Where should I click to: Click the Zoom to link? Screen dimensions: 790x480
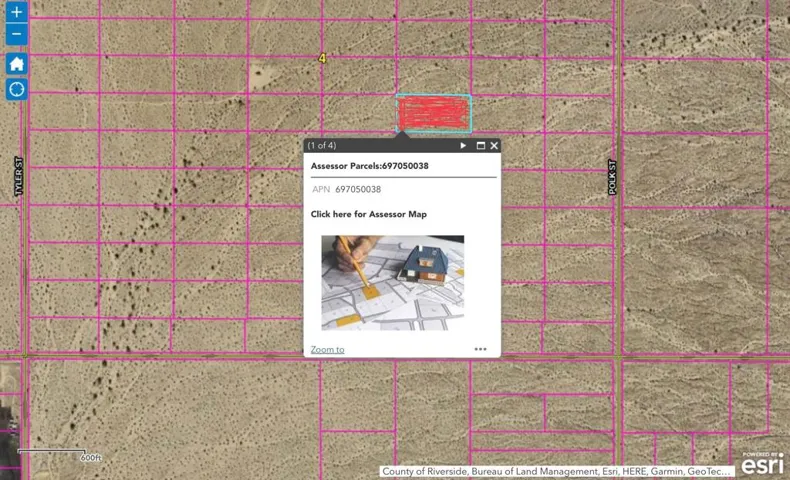[x=327, y=350]
